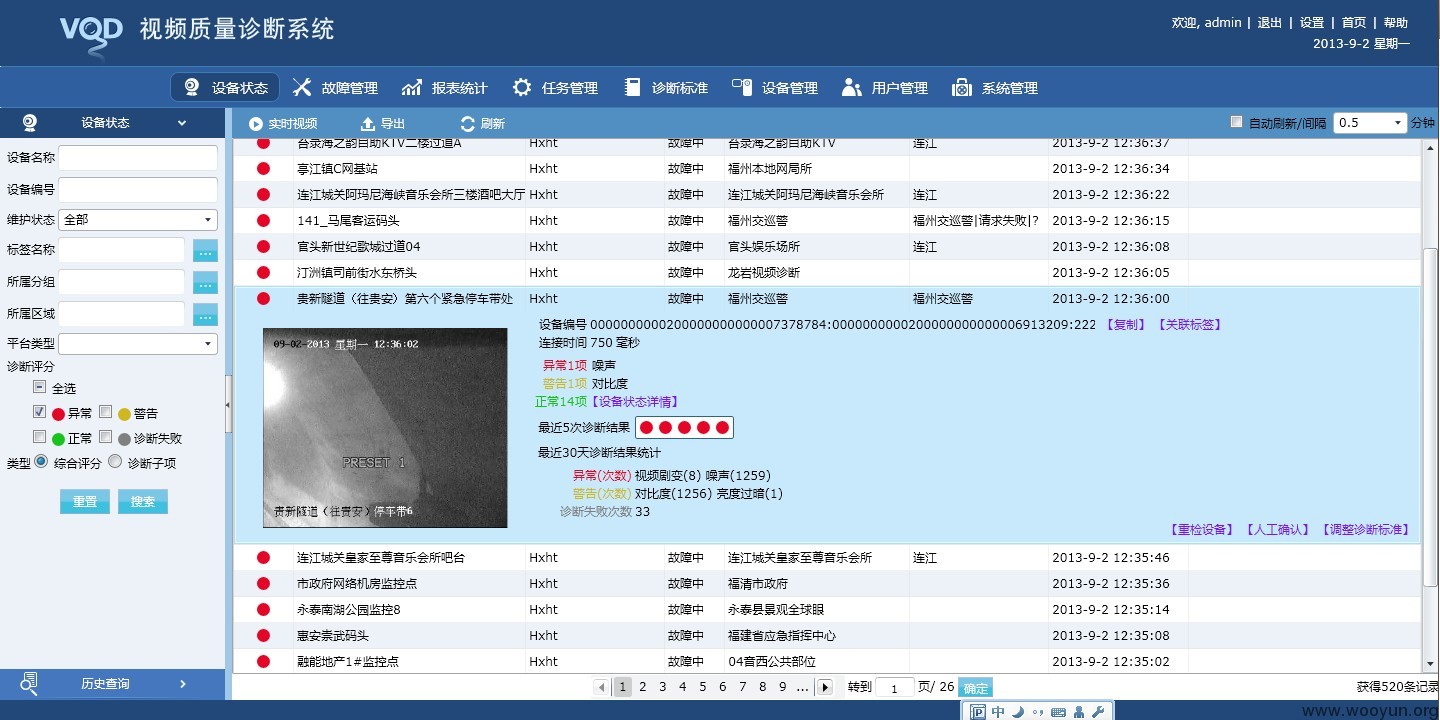Select the 诊断子项 radio button

(115, 462)
